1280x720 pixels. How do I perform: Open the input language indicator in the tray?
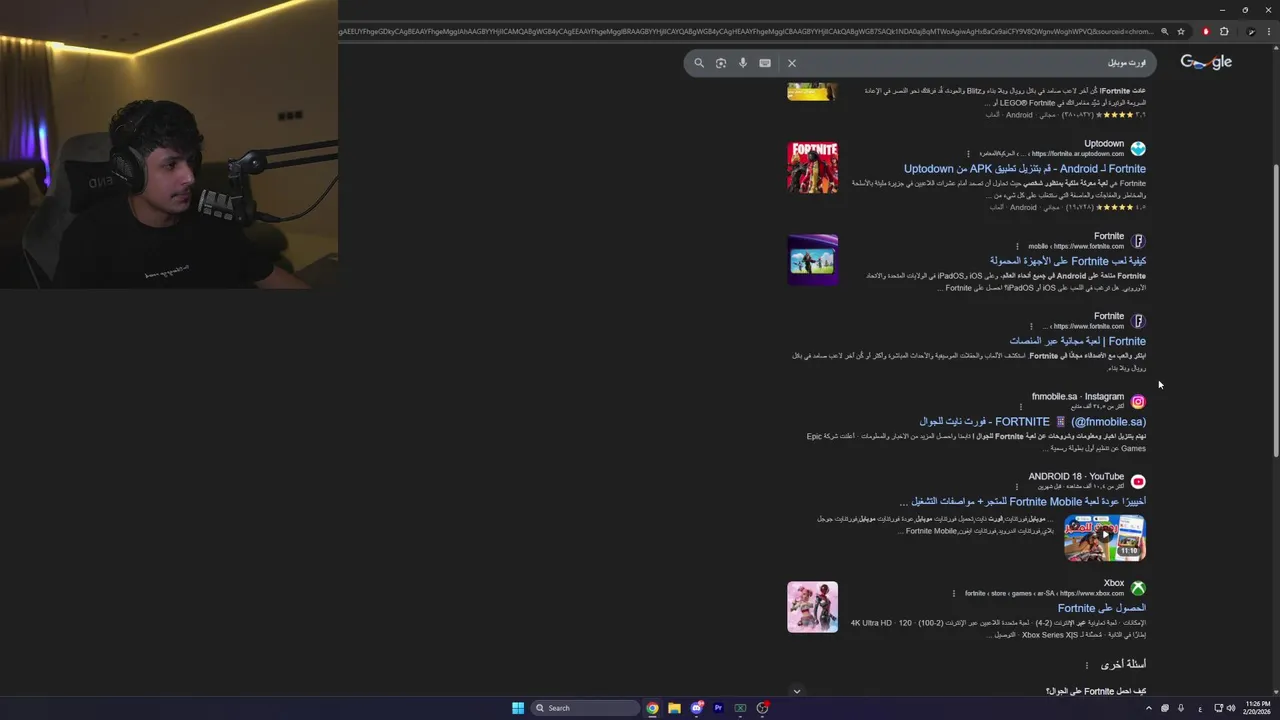1200,708
